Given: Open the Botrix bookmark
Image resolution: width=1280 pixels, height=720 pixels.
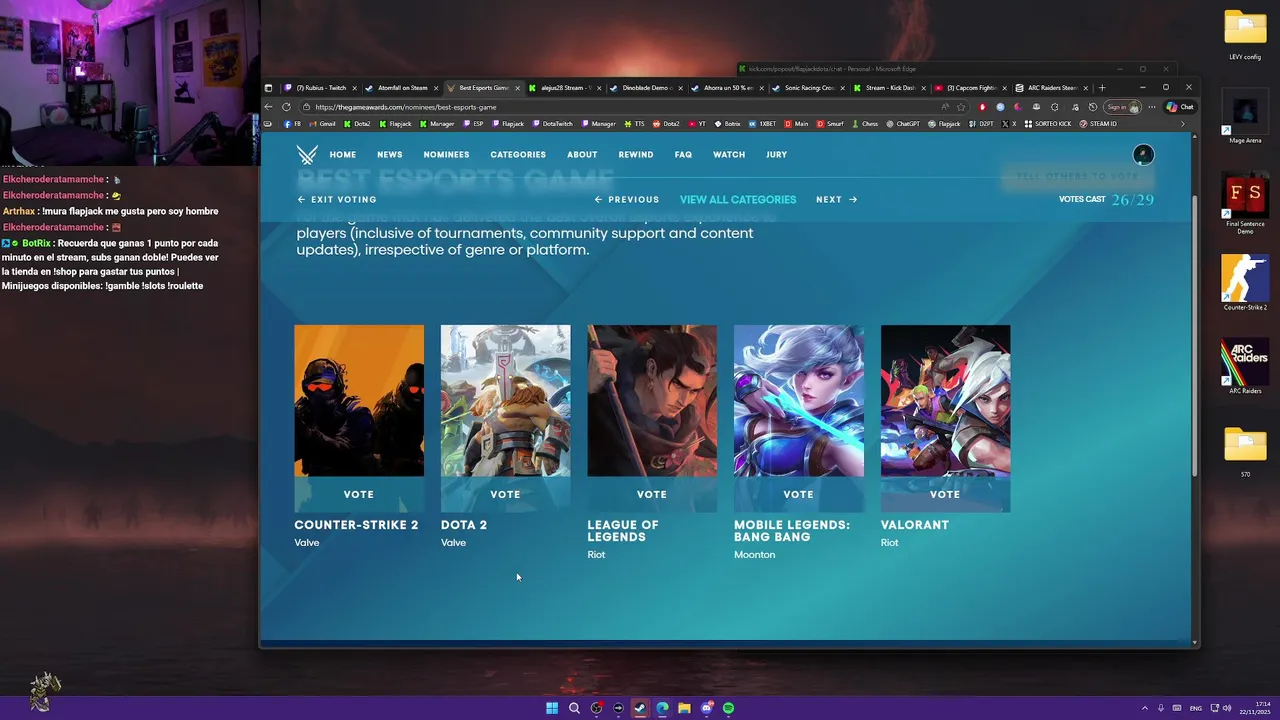Looking at the screenshot, I should [x=728, y=124].
